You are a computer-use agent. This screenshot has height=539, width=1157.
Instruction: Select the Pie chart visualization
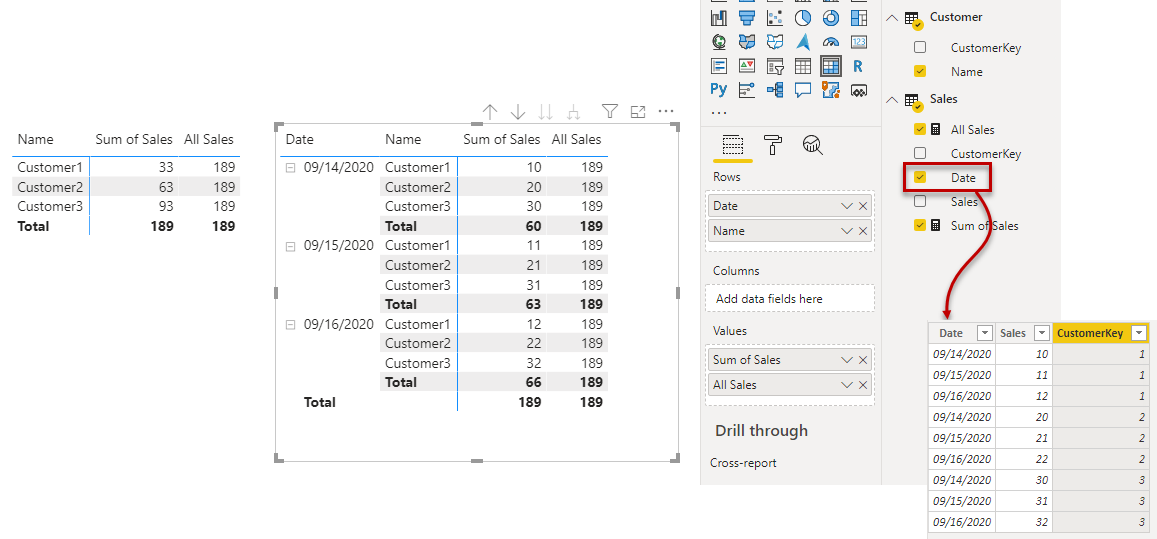click(803, 17)
